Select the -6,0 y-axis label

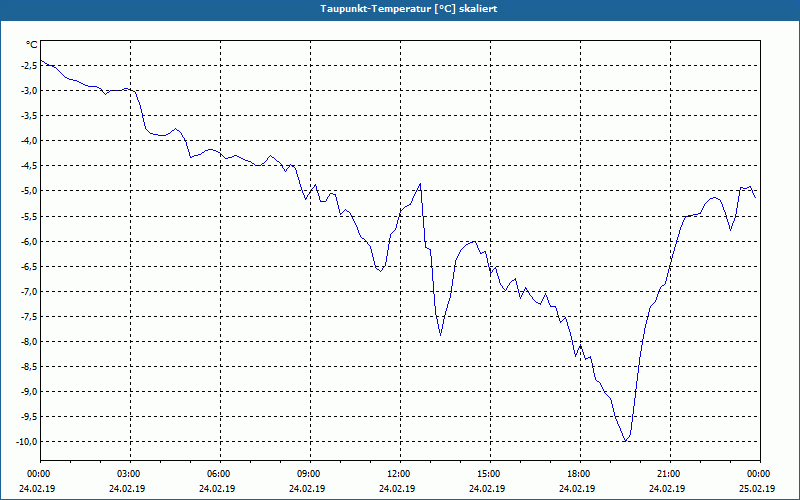pyautogui.click(x=28, y=241)
